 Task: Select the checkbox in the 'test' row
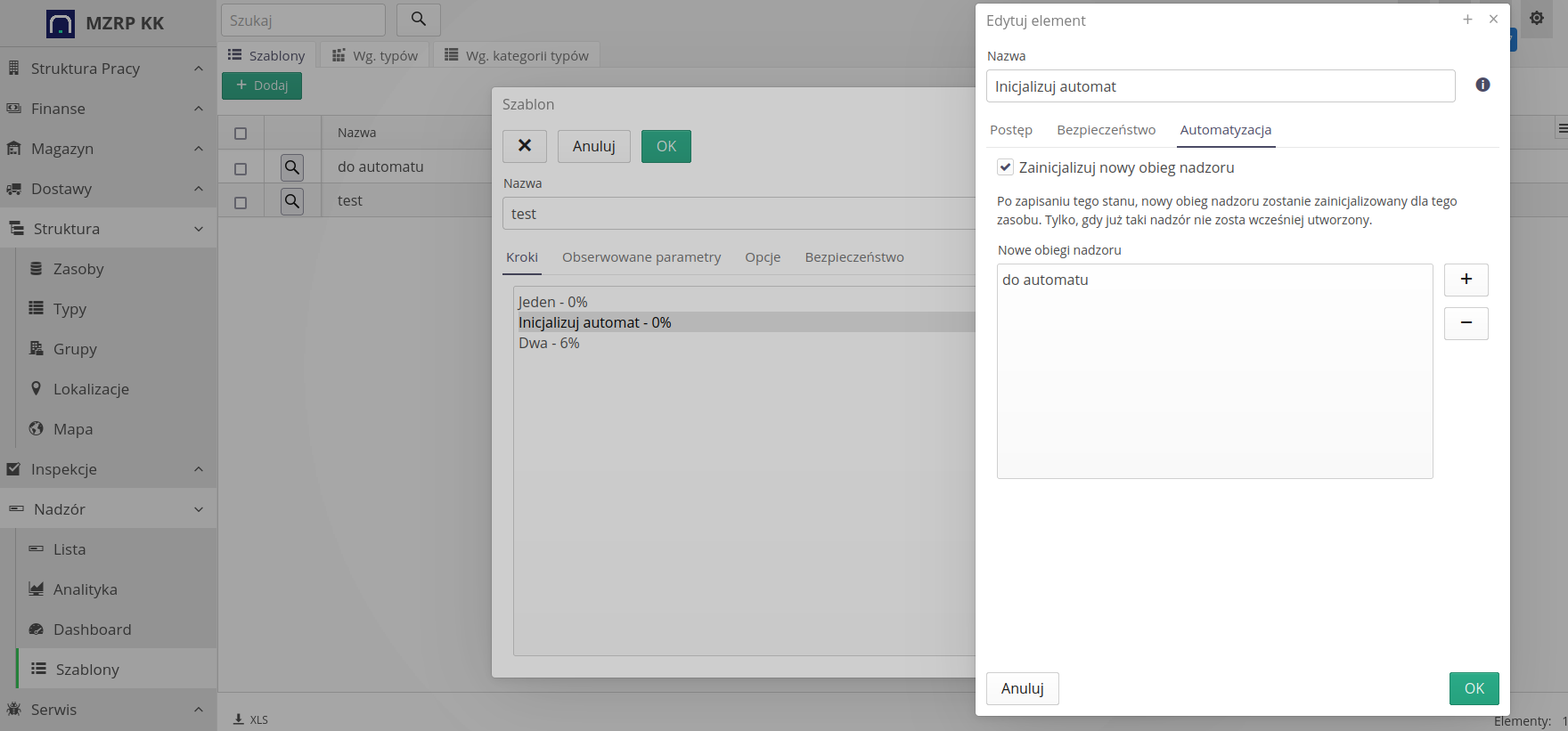(x=241, y=202)
